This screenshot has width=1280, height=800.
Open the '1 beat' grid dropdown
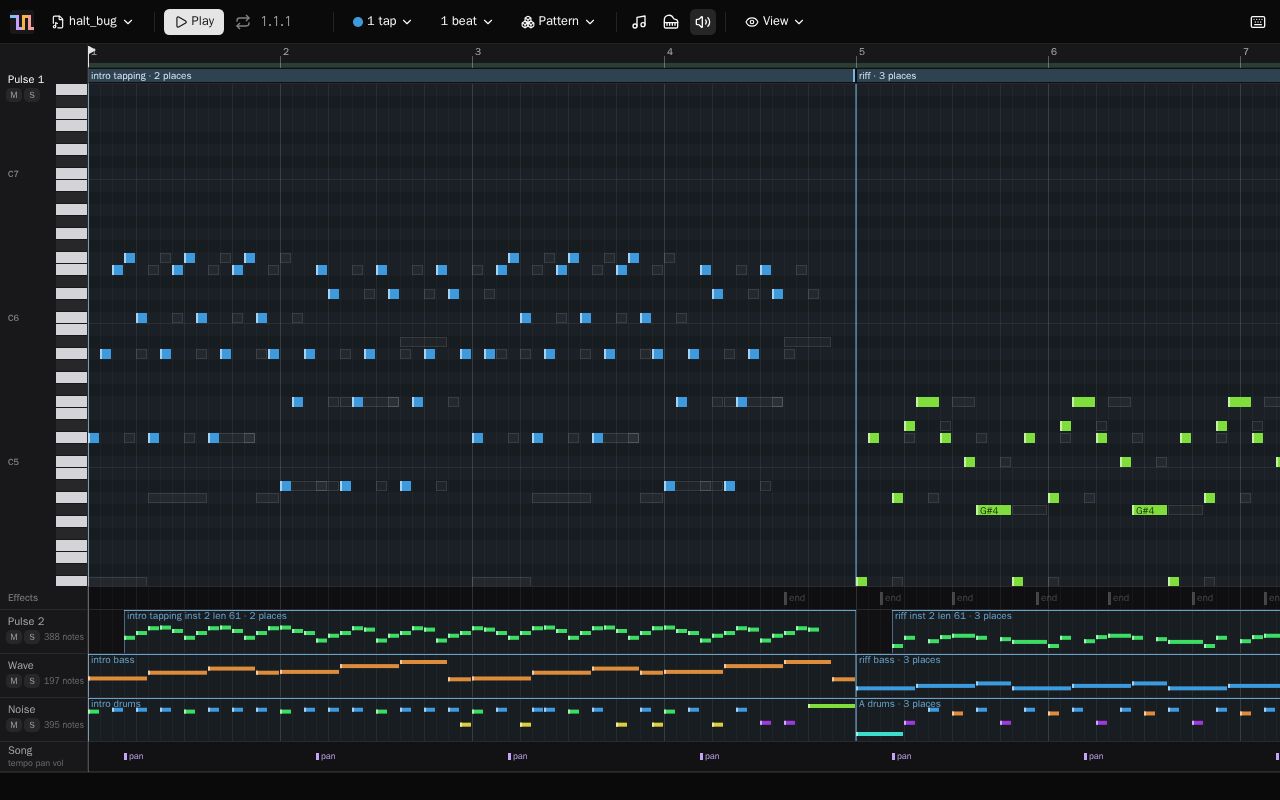click(x=466, y=21)
